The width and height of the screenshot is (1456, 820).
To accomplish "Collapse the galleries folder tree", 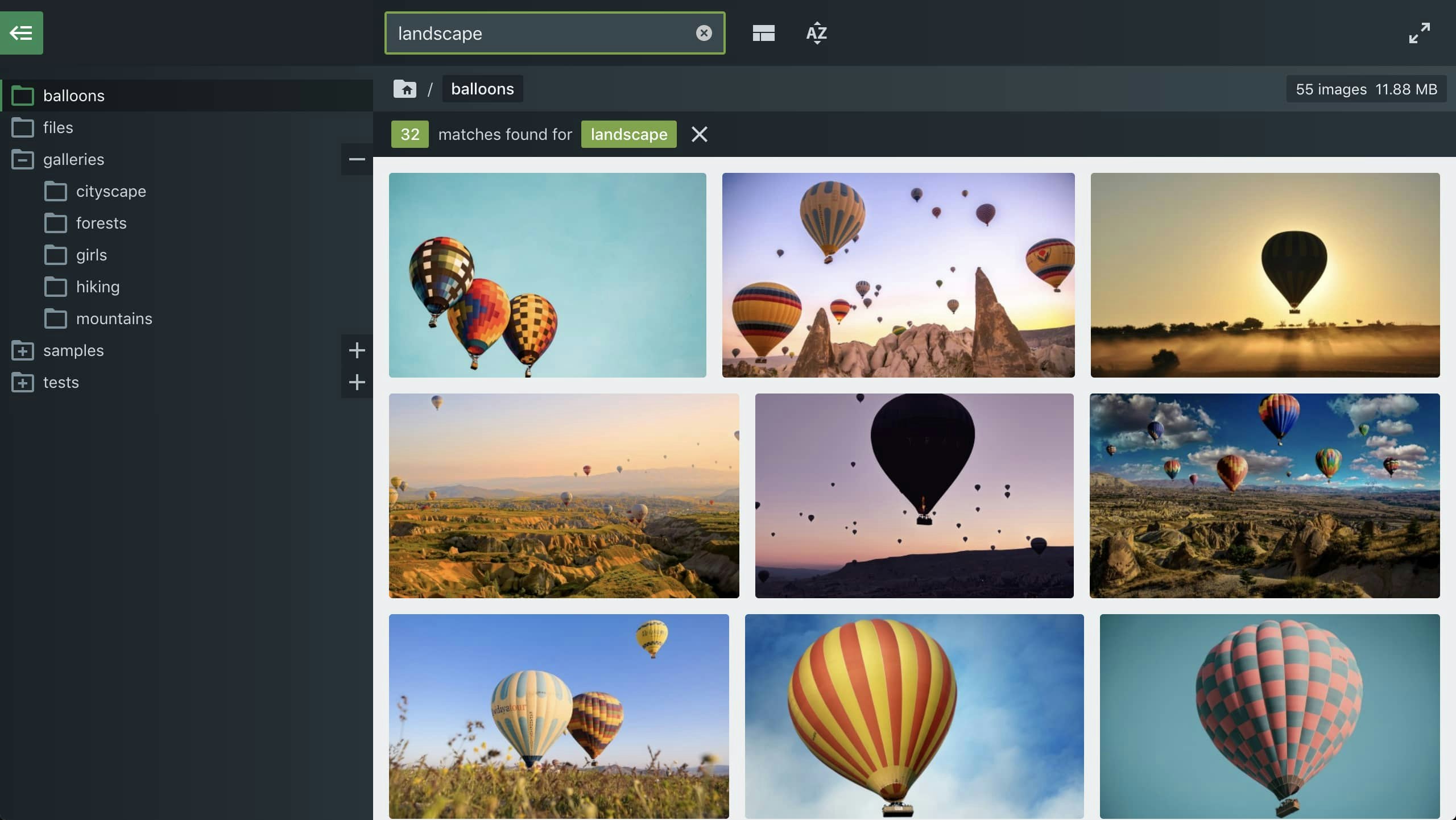I will point(357,160).
